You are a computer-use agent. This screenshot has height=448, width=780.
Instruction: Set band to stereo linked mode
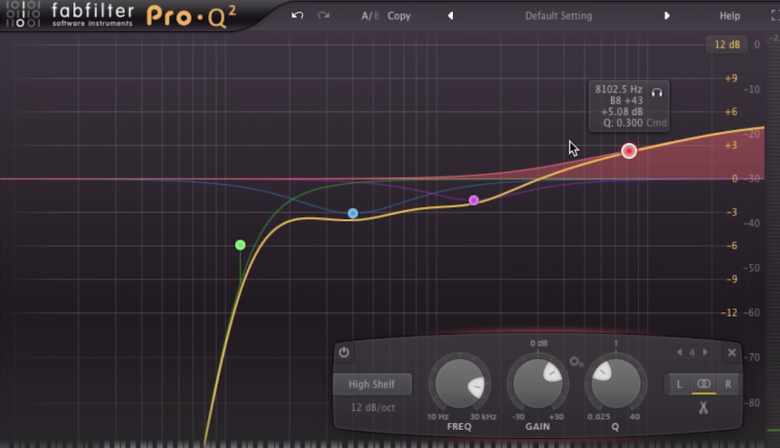coord(703,384)
